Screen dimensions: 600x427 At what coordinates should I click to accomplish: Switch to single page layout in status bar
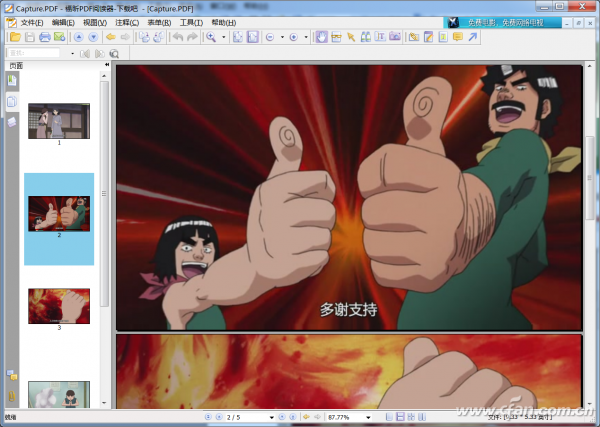[389, 417]
